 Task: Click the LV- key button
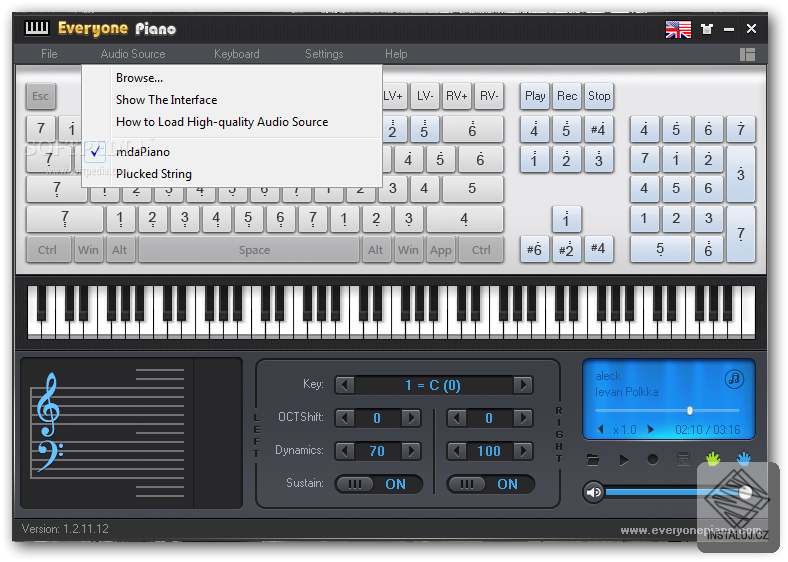pos(425,96)
